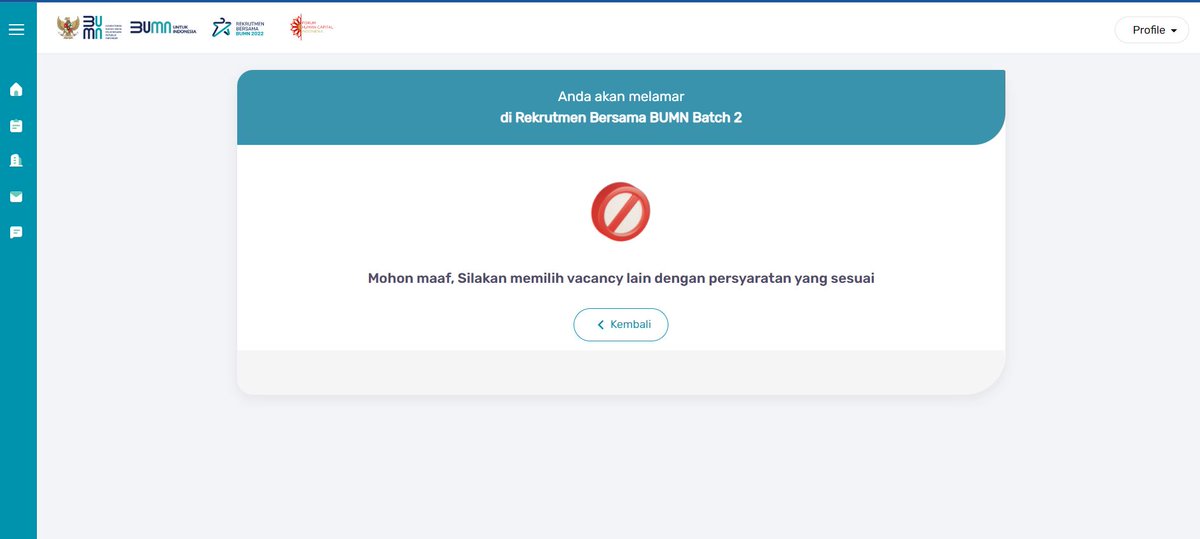
Task: Select 'di Rekrutmen Bersama BUMN Batch 2' text
Action: 621,118
